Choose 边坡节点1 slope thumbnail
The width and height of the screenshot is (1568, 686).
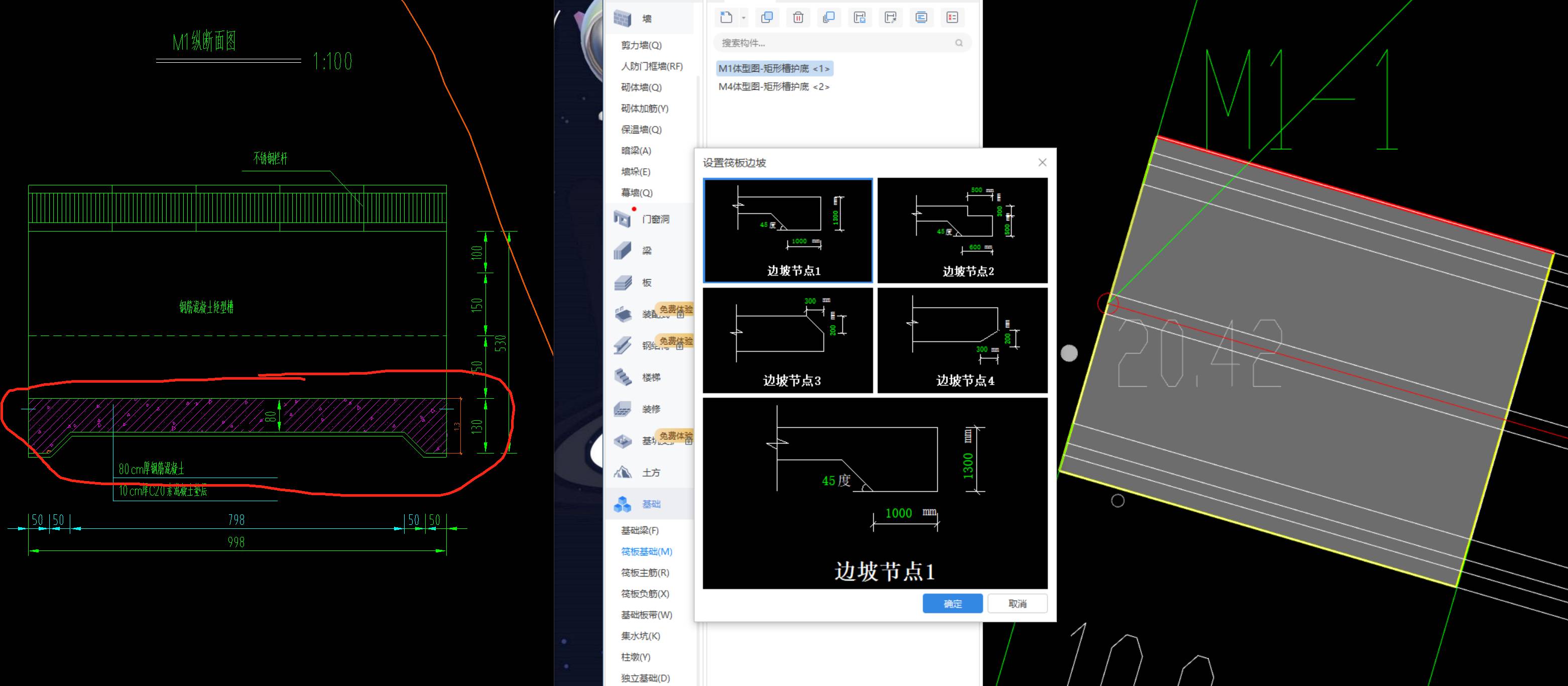point(788,231)
